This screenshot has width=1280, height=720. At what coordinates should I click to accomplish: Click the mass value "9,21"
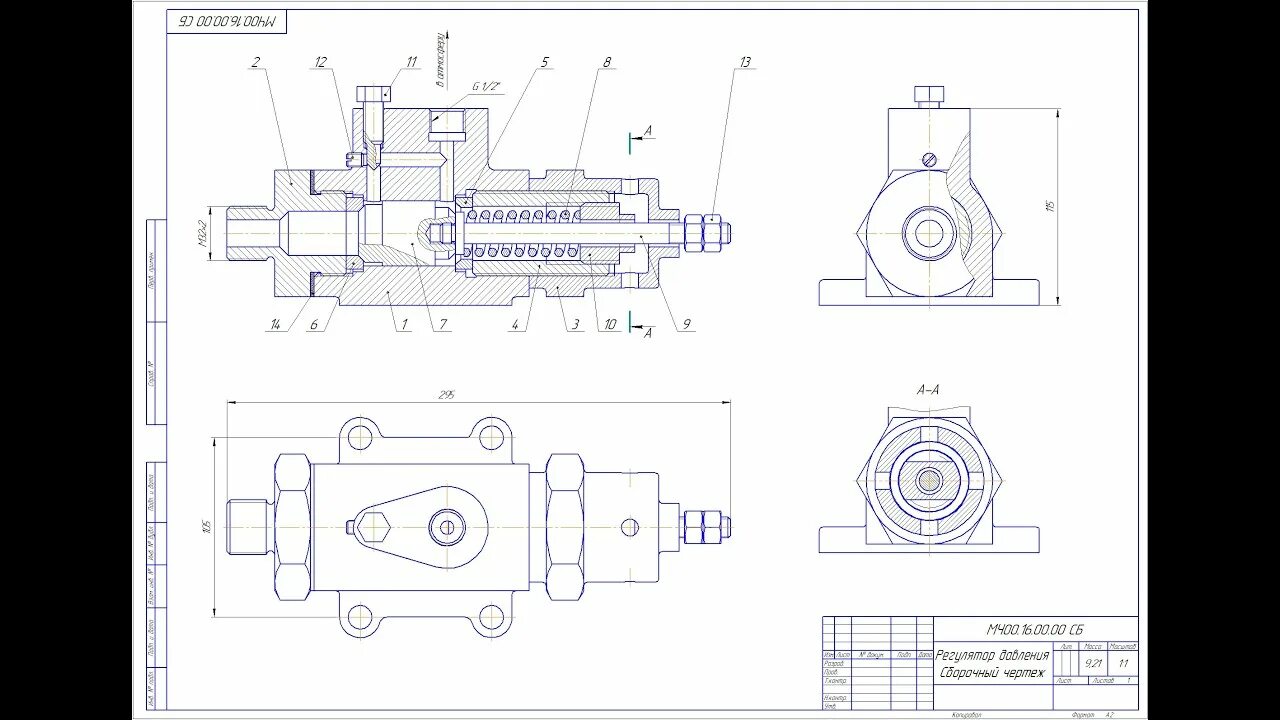click(x=1092, y=663)
